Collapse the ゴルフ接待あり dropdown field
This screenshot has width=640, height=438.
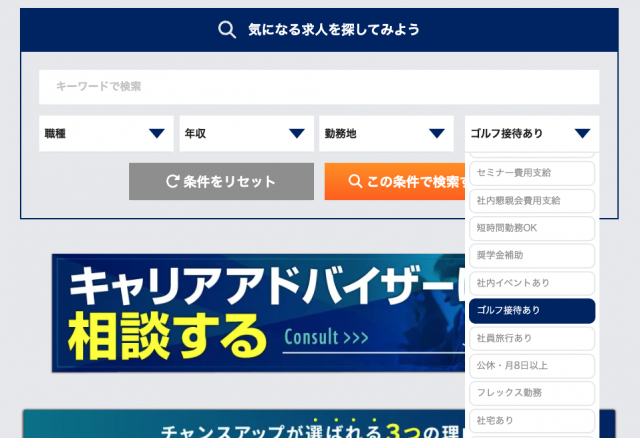coord(532,134)
